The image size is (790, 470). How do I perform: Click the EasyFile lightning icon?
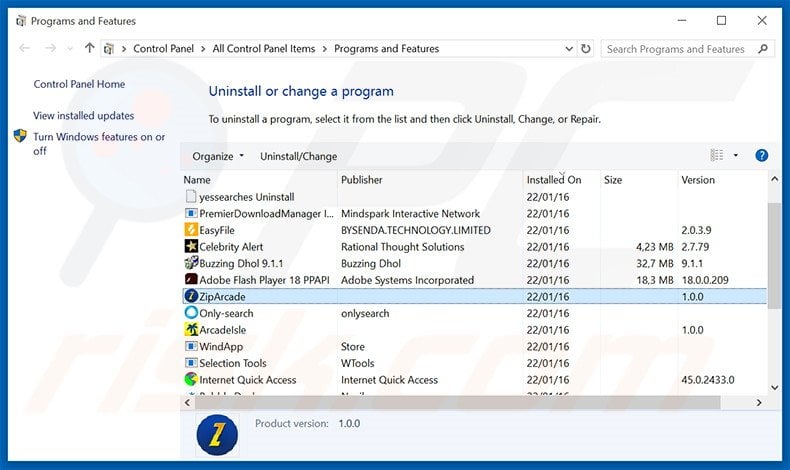pyautogui.click(x=191, y=230)
